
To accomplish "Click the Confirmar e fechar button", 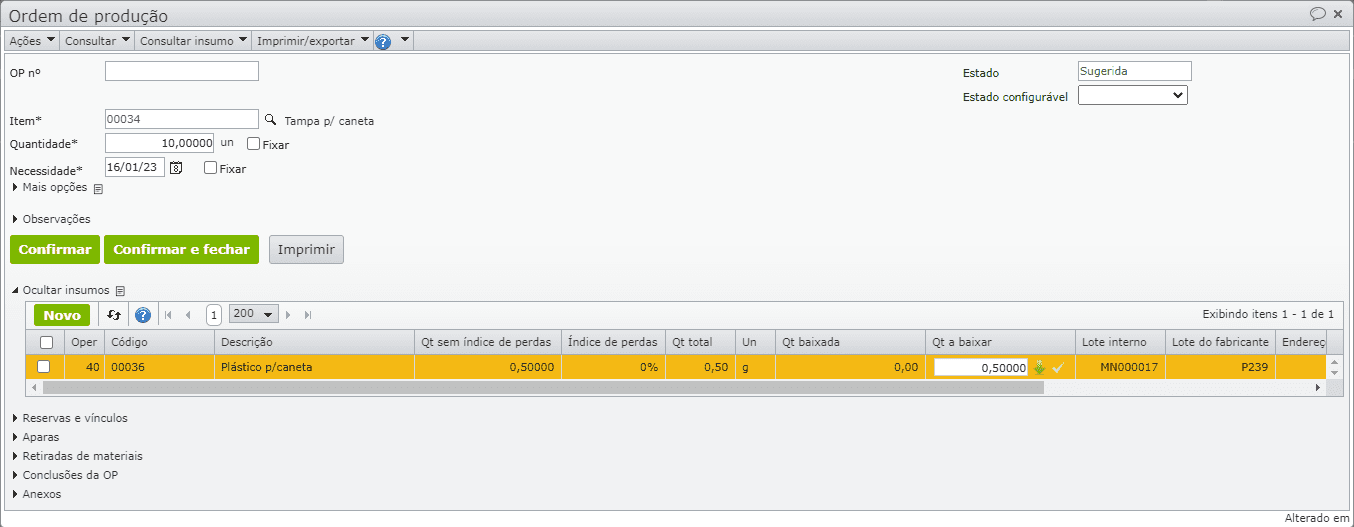I will 181,249.
